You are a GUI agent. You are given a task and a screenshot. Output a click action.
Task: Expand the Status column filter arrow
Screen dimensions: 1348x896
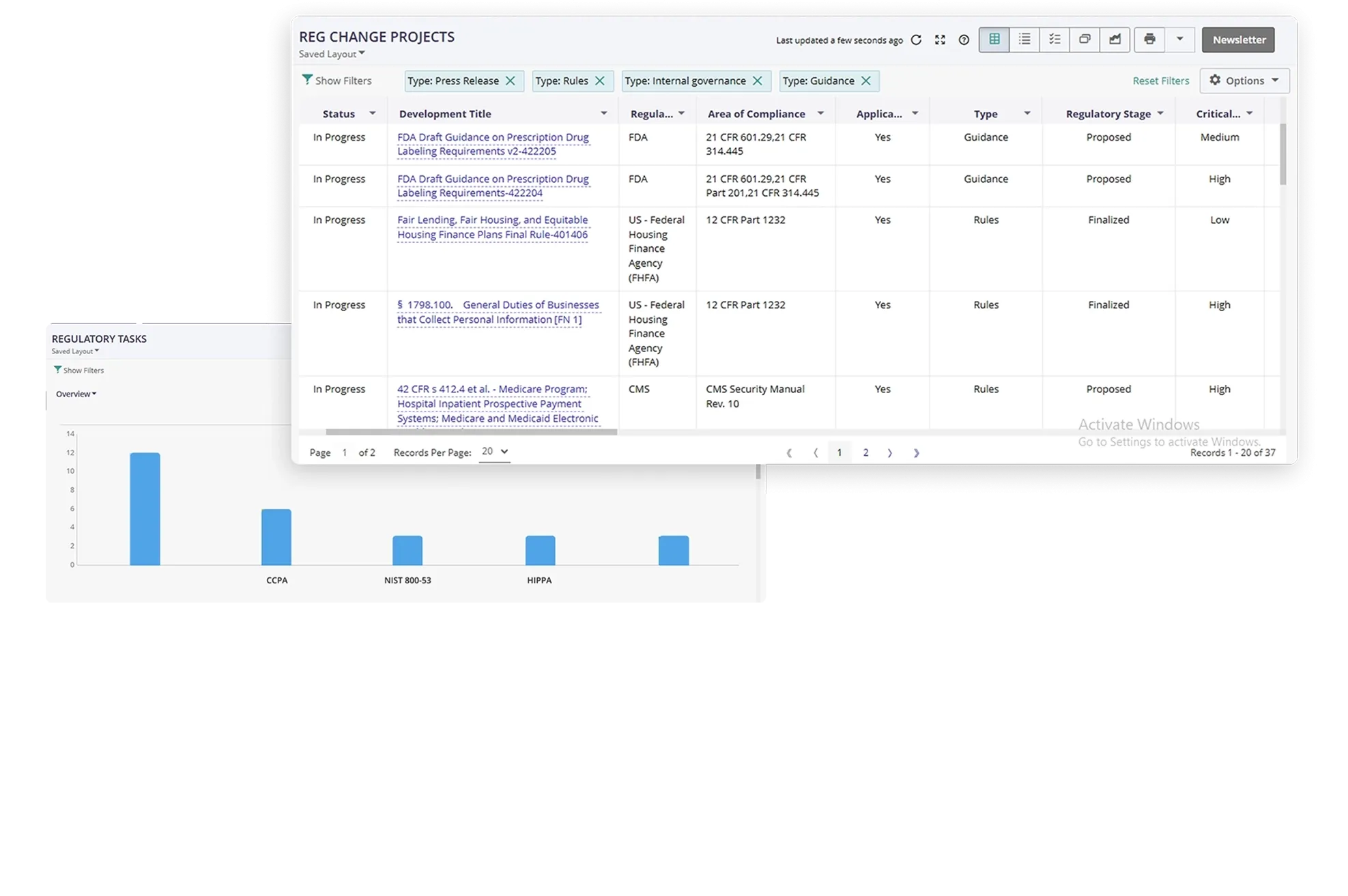(372, 113)
